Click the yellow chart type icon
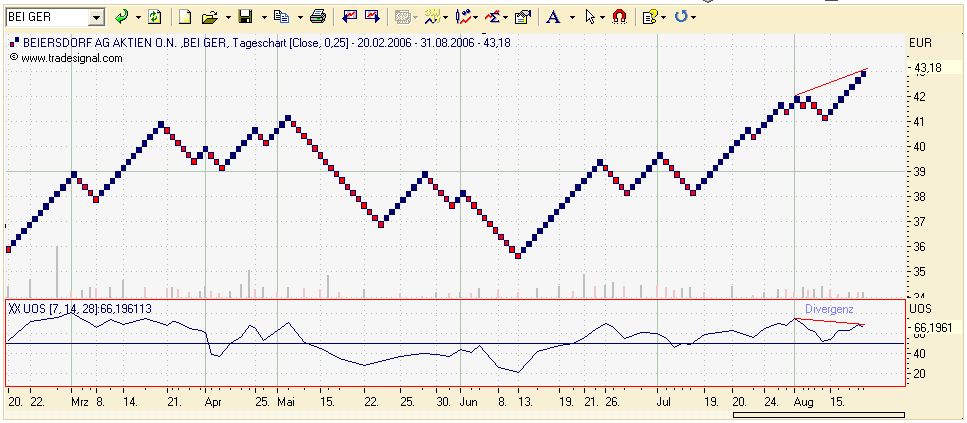The height and width of the screenshot is (423, 967). point(433,17)
